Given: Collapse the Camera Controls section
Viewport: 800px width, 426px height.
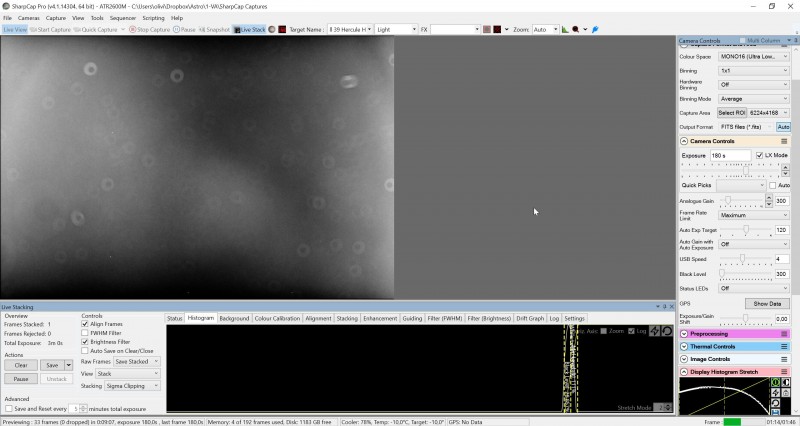Looking at the screenshot, I should 684,141.
